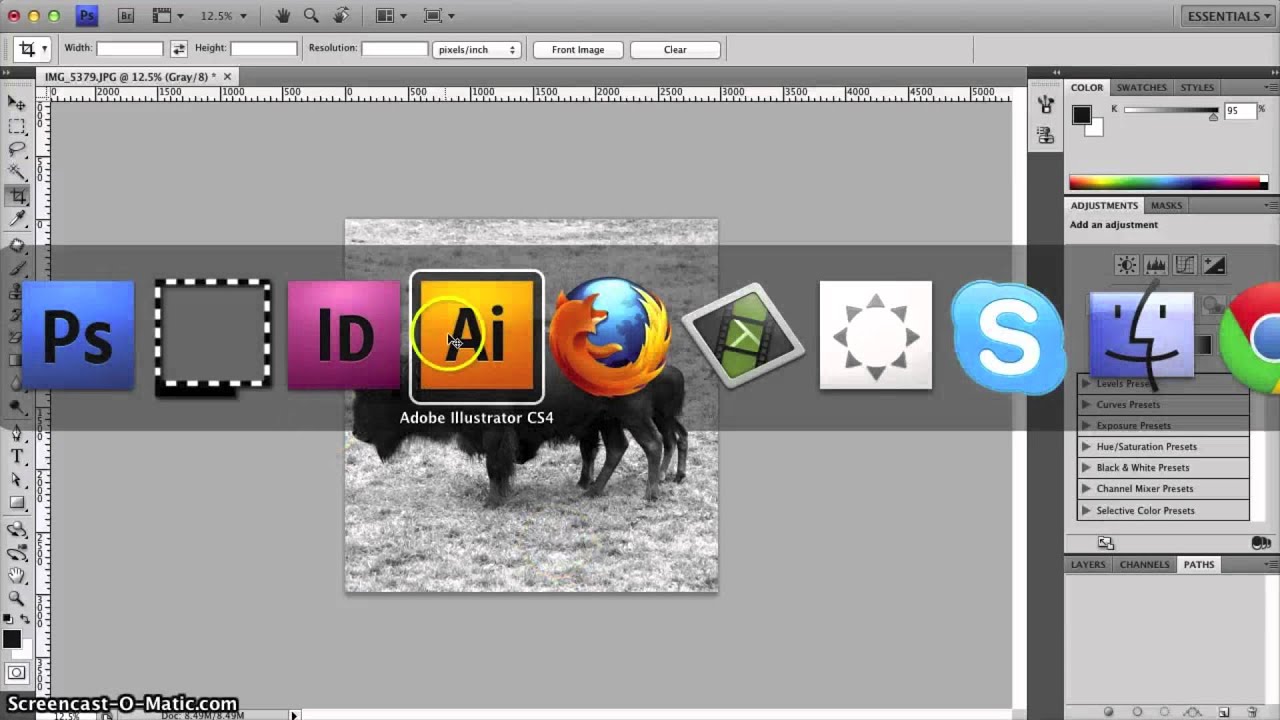Open the zoom level 12.5% dropdown
1280x720 pixels.
point(223,16)
